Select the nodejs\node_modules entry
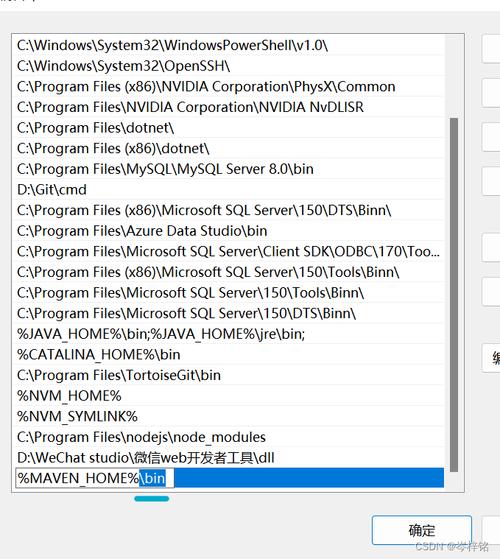This screenshot has height=559, width=500. click(230, 437)
